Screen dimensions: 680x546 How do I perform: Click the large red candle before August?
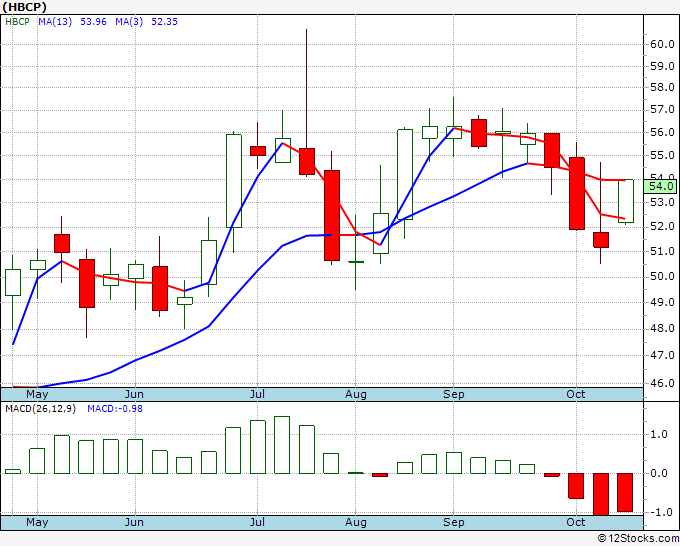tap(332, 216)
